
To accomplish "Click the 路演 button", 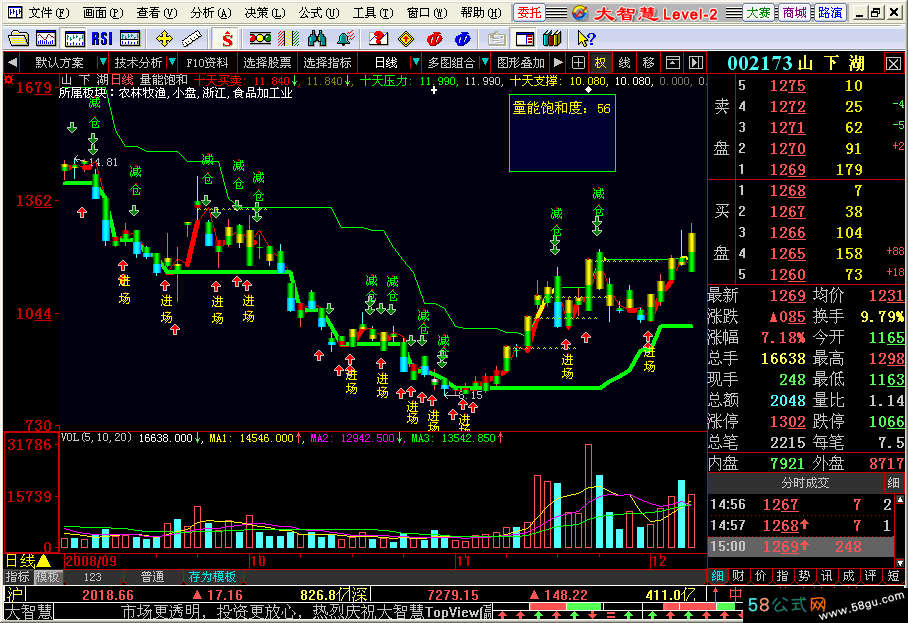I will point(830,13).
